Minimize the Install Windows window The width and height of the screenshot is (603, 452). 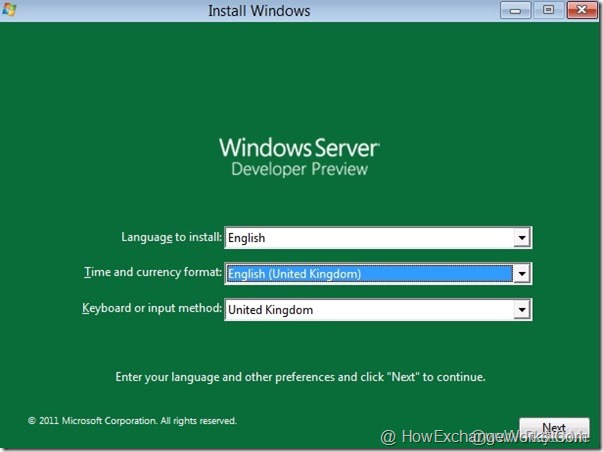515,10
